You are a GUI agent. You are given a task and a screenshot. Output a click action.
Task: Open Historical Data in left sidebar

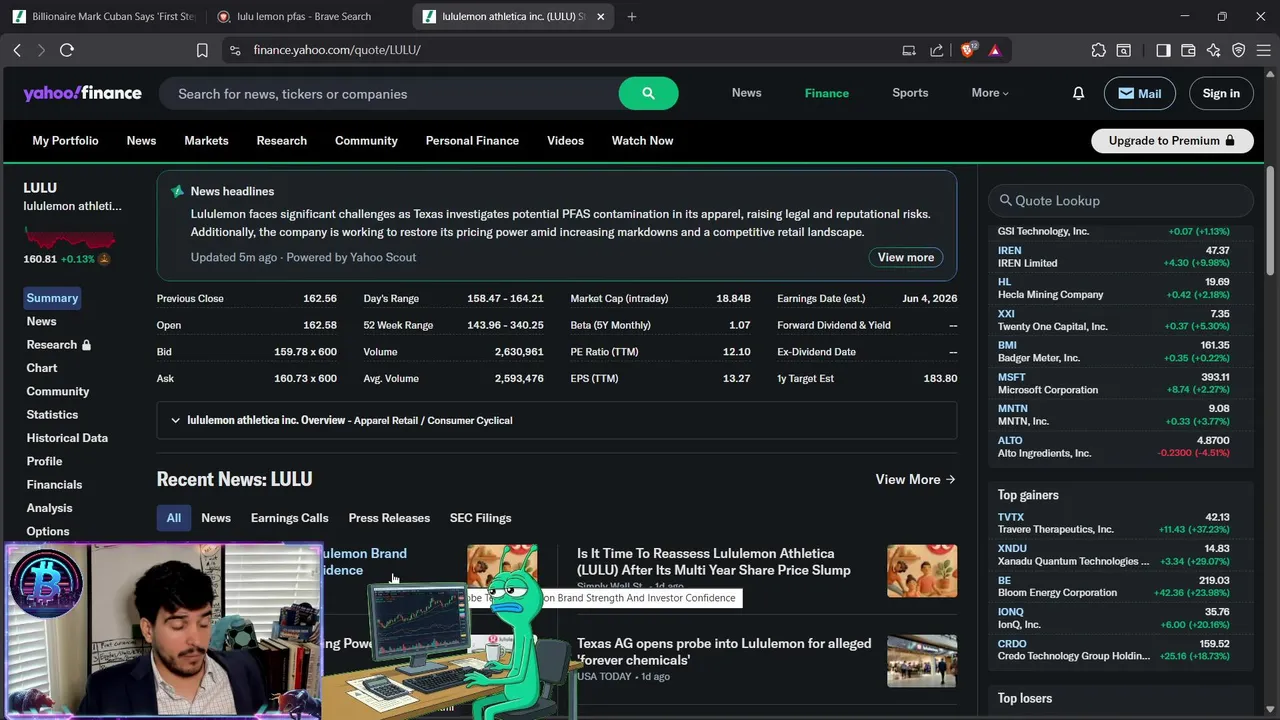(67, 438)
